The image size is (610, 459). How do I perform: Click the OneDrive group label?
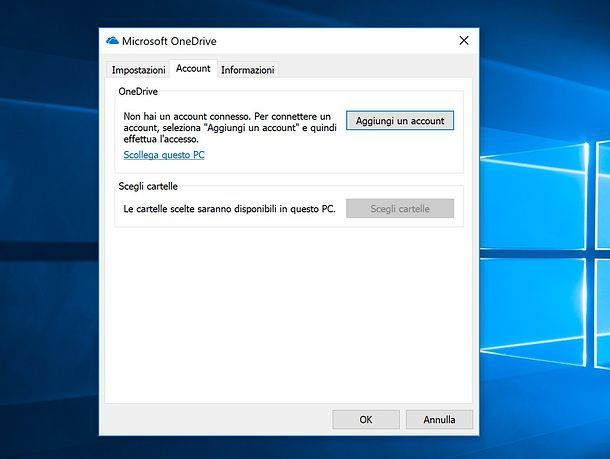[x=138, y=92]
